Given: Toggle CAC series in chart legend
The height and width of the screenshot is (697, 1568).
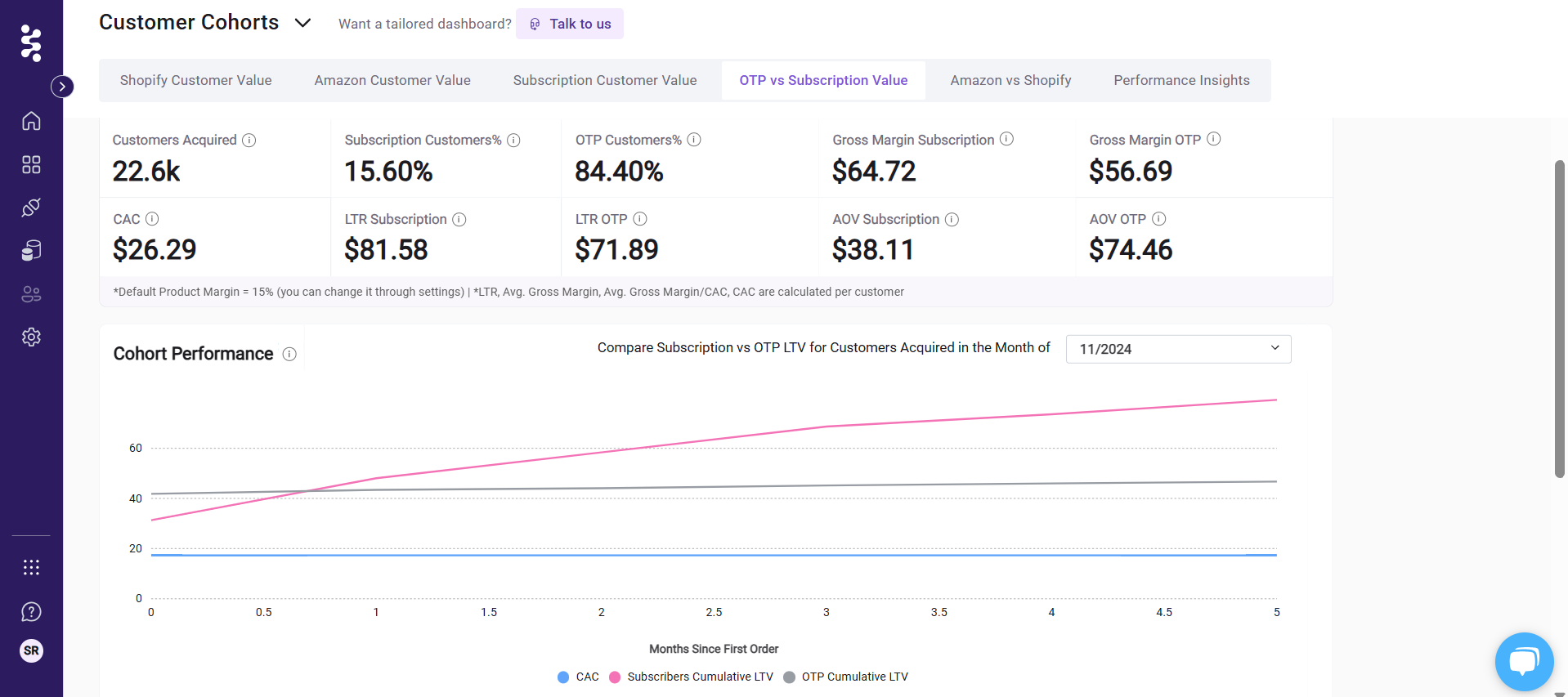Looking at the screenshot, I should pyautogui.click(x=578, y=677).
